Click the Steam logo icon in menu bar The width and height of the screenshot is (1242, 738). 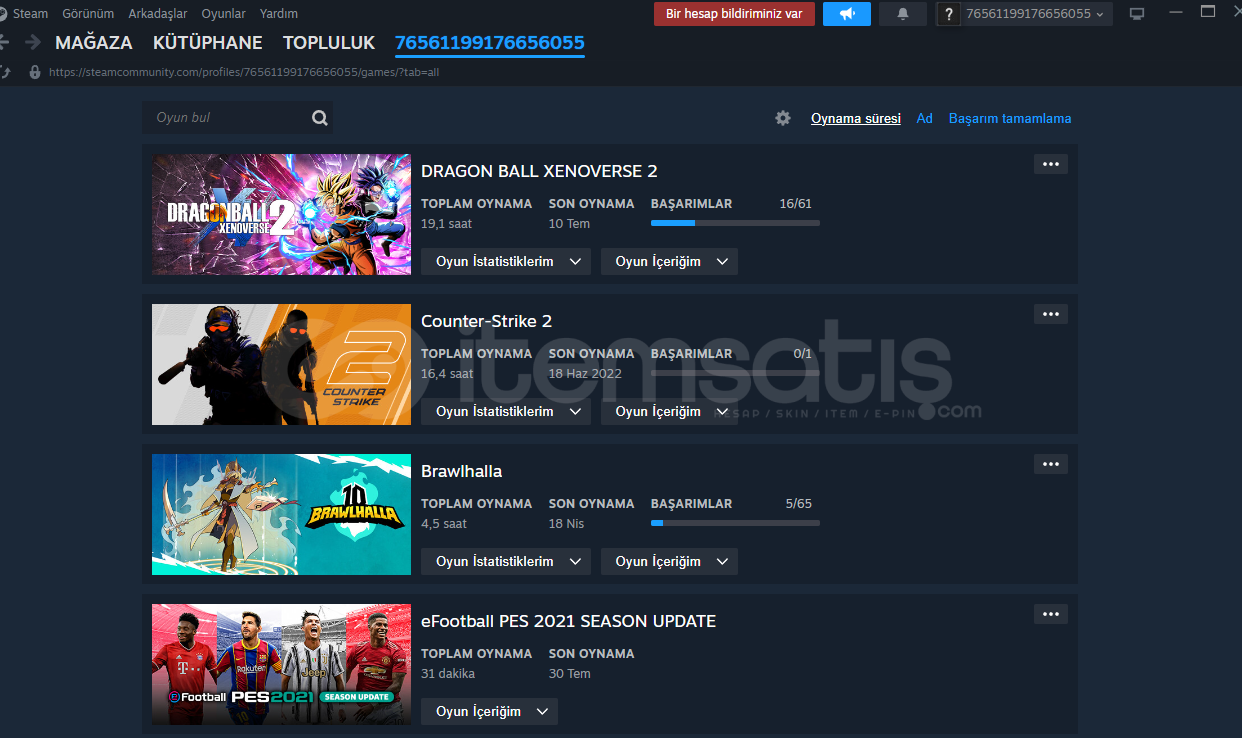pyautogui.click(x=3, y=14)
